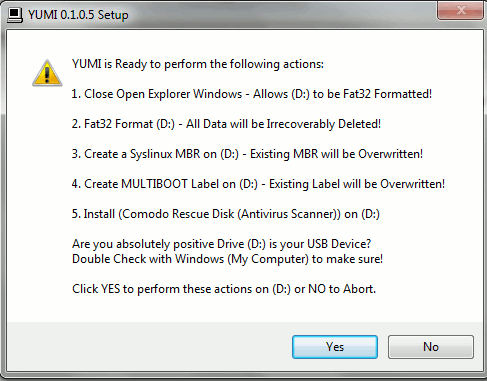Screen dimensions: 487x381
Task: Click the phrase 'Existing Label will be Overwritten!'
Action: pos(357,184)
